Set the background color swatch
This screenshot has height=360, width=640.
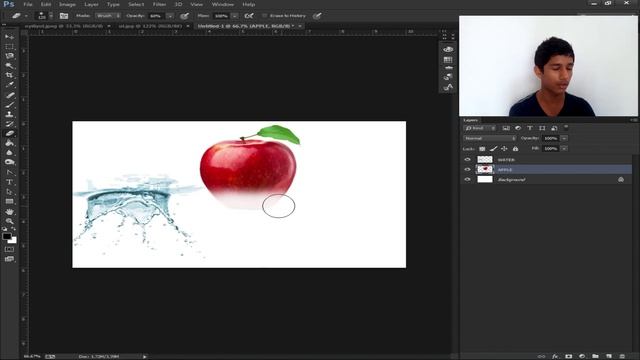coord(13,240)
